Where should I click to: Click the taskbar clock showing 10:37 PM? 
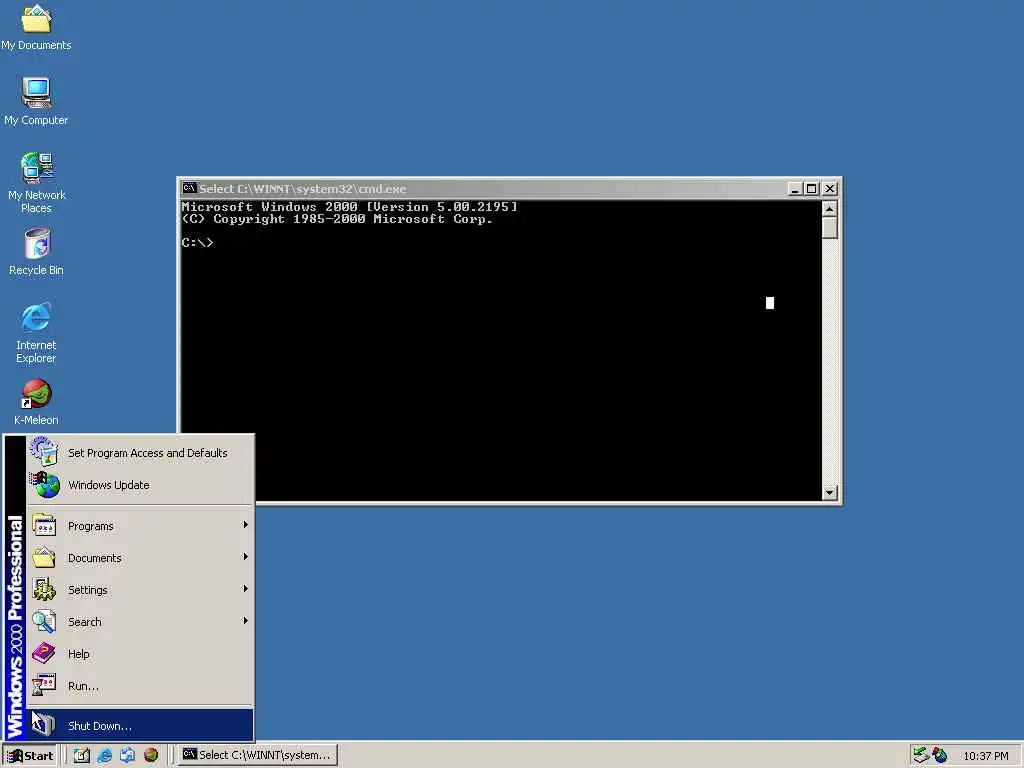point(985,756)
